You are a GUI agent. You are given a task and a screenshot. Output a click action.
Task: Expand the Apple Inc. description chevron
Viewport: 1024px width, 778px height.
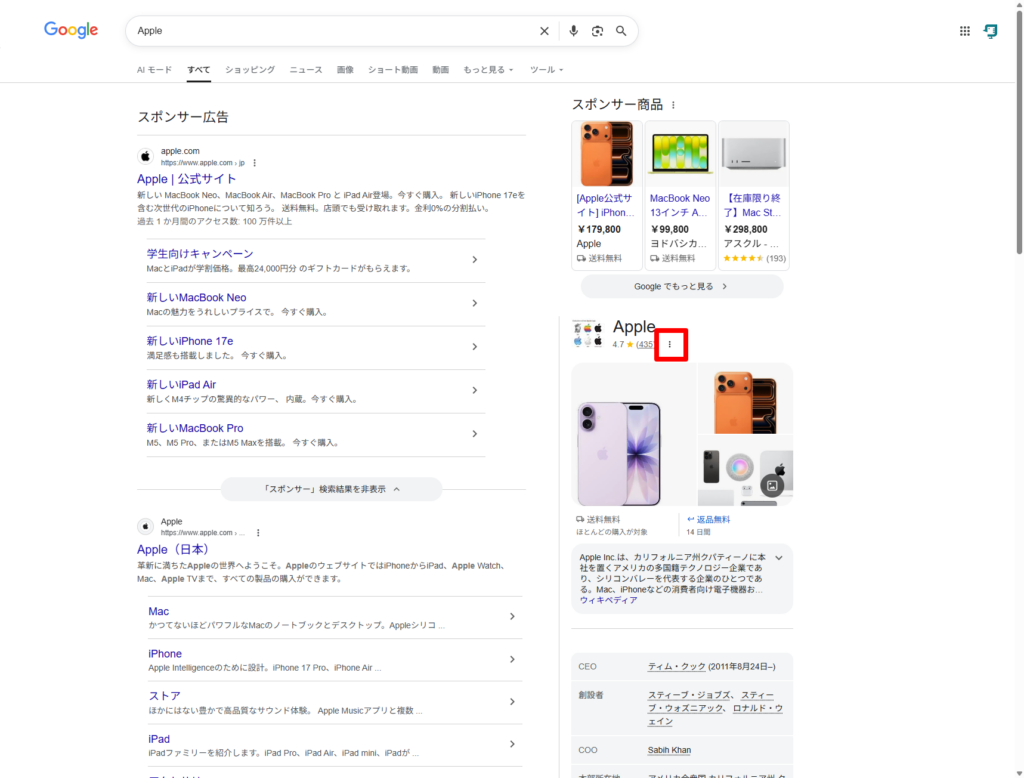tap(779, 557)
